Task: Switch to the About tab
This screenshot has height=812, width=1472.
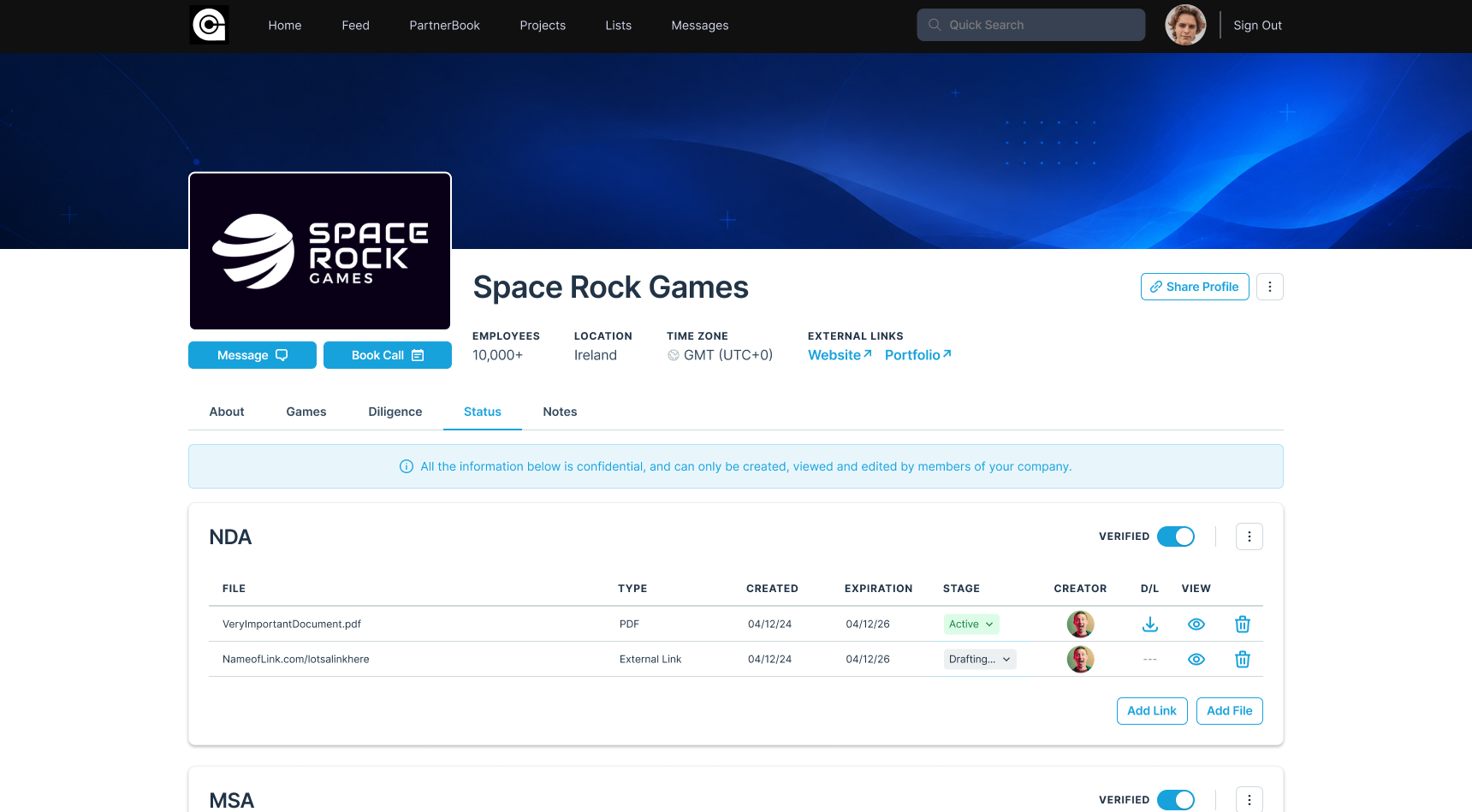Action: pyautogui.click(x=227, y=412)
